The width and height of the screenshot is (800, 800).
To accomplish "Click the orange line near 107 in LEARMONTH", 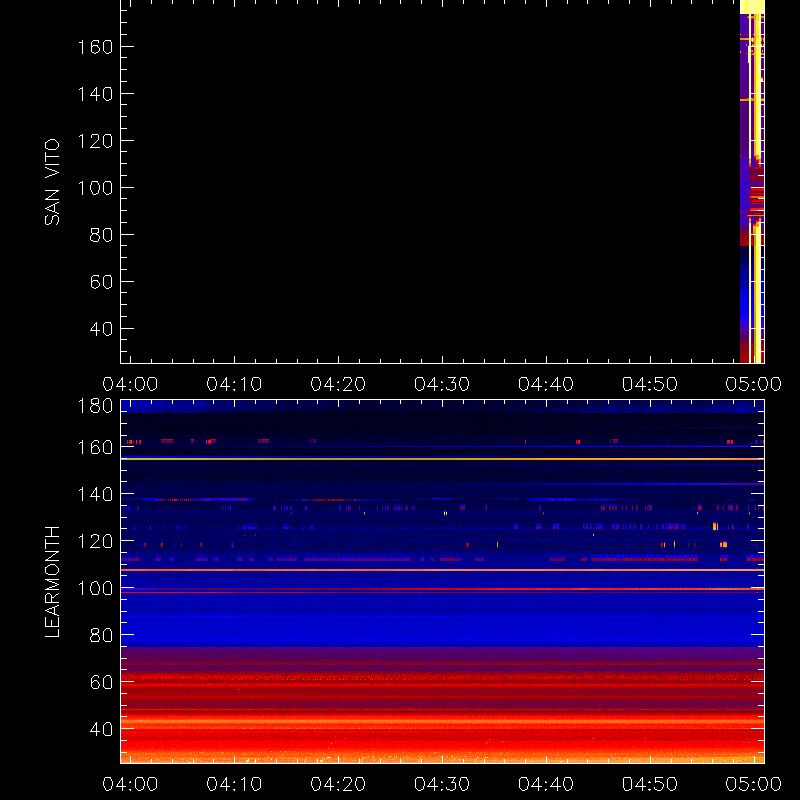I will (442, 570).
